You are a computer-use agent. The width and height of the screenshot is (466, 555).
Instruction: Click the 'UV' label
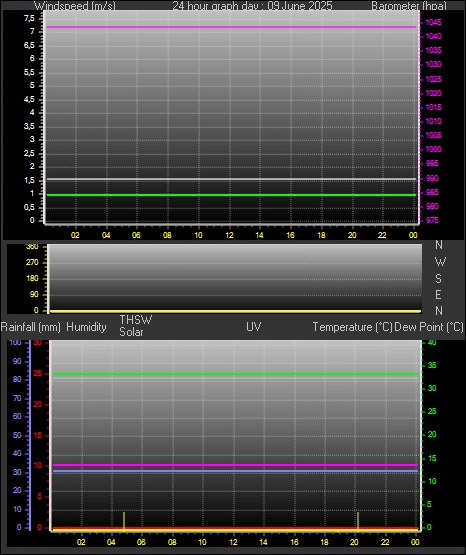254,327
